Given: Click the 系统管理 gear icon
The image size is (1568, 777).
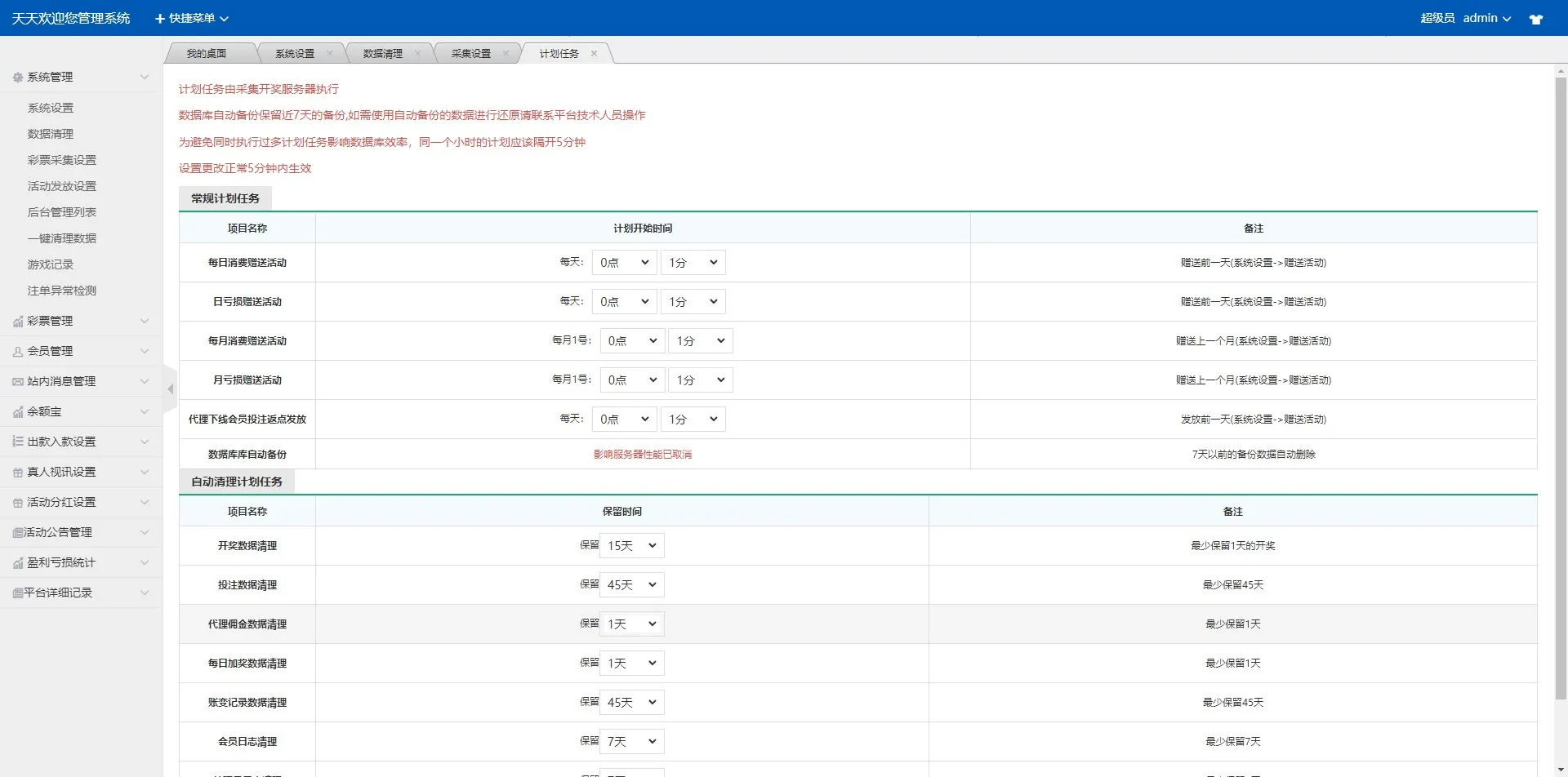Looking at the screenshot, I should click(16, 77).
